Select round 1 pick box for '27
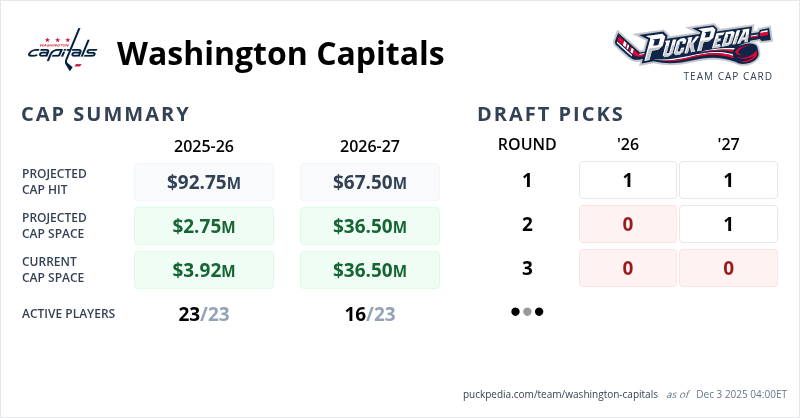This screenshot has width=800, height=418. coord(728,181)
